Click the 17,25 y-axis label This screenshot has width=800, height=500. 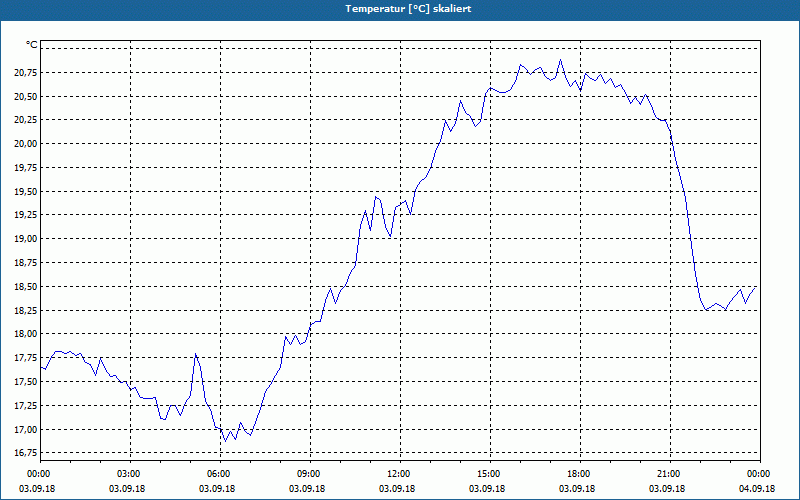(x=25, y=406)
